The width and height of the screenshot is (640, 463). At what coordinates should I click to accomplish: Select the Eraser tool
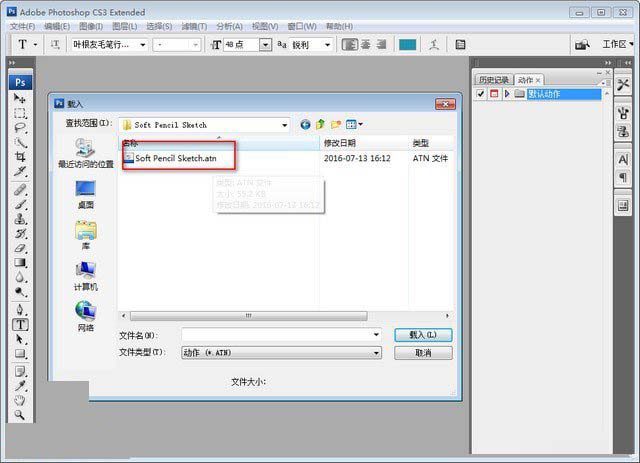(20, 248)
